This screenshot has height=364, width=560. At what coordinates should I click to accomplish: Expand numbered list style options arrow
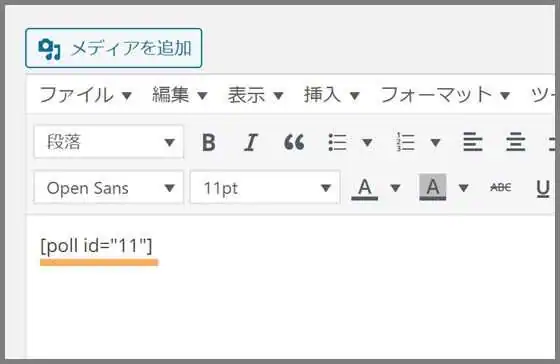pos(435,143)
